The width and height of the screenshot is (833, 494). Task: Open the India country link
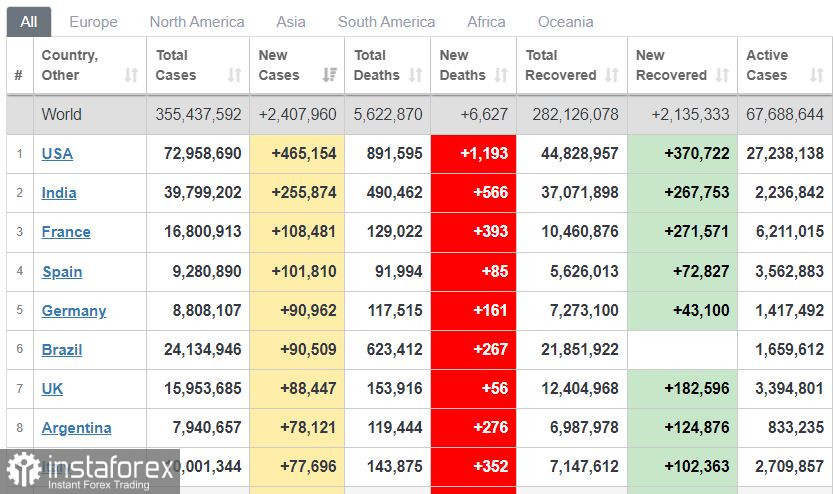coord(59,192)
